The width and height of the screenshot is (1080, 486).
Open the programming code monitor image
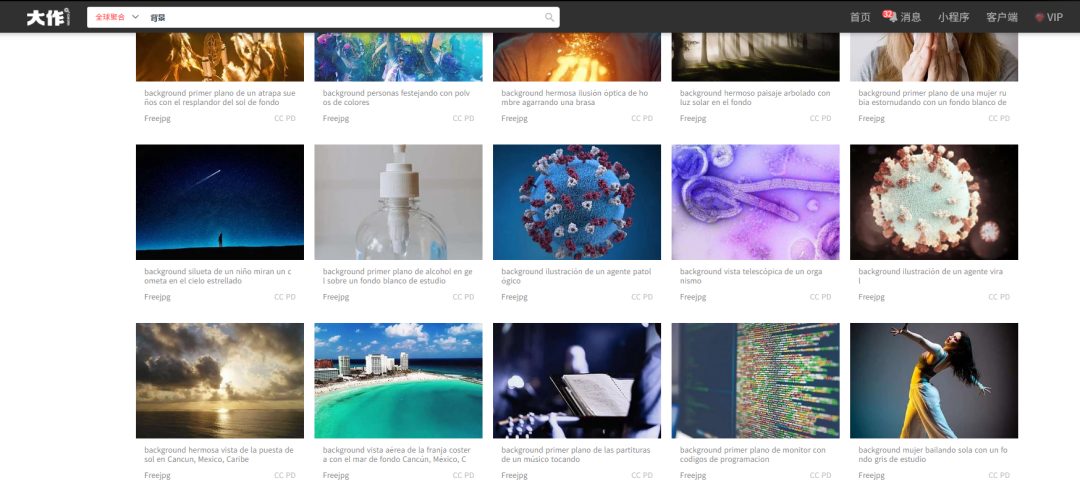coord(756,381)
